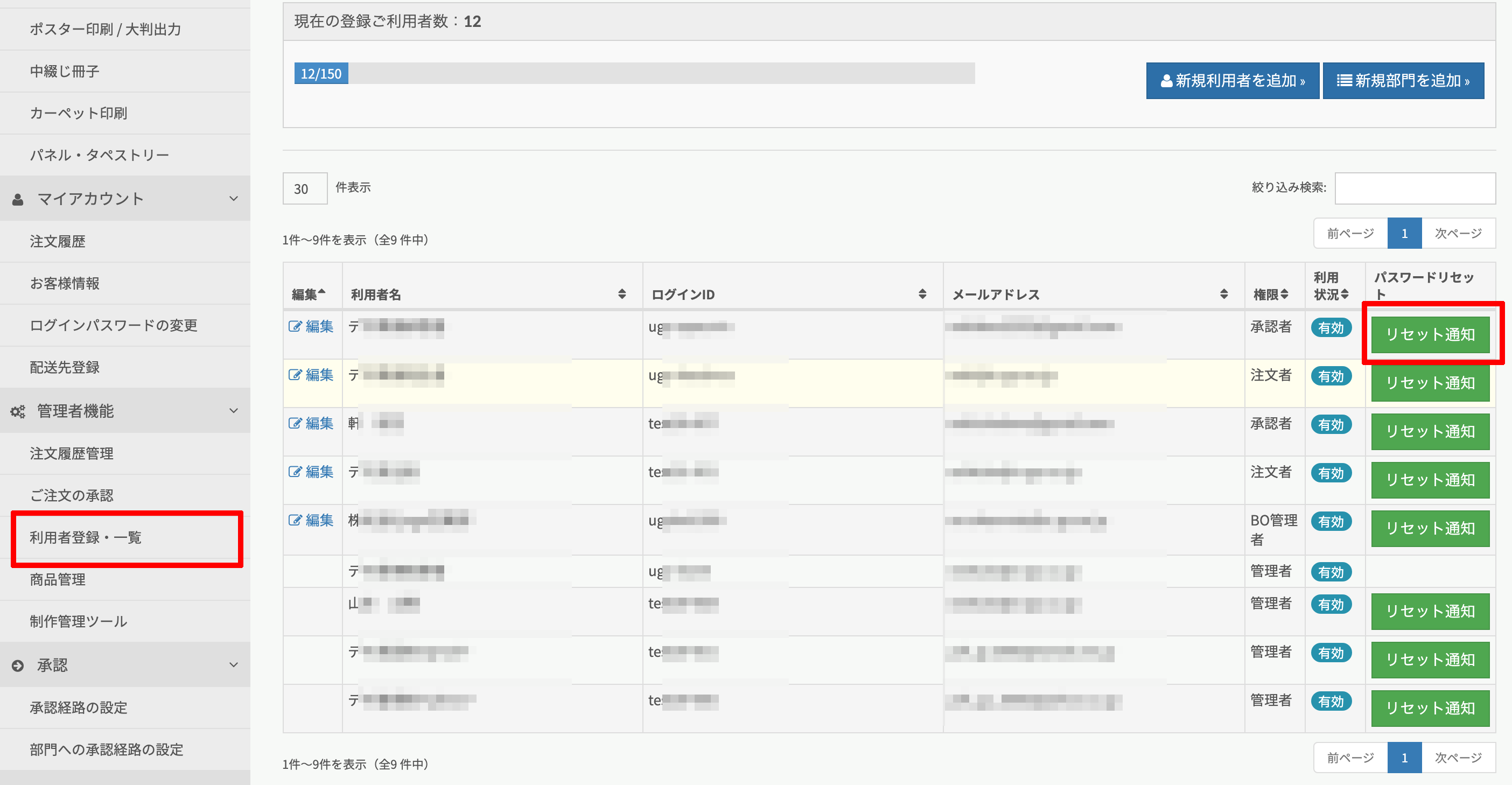Open the 30 件表示 page size selector
1512x785 pixels.
305,188
